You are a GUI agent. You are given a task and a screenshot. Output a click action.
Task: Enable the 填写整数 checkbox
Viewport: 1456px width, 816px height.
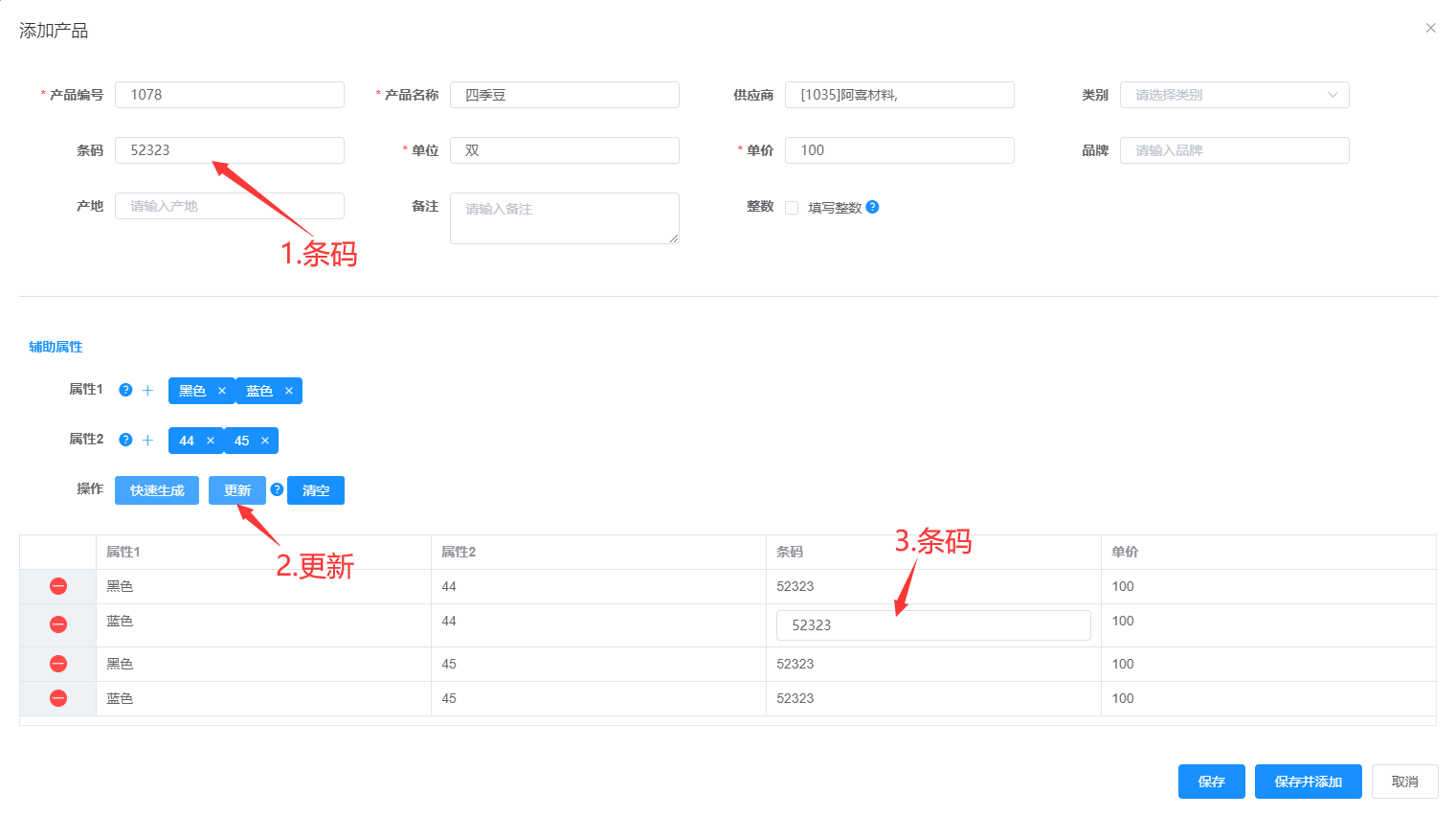click(x=792, y=208)
